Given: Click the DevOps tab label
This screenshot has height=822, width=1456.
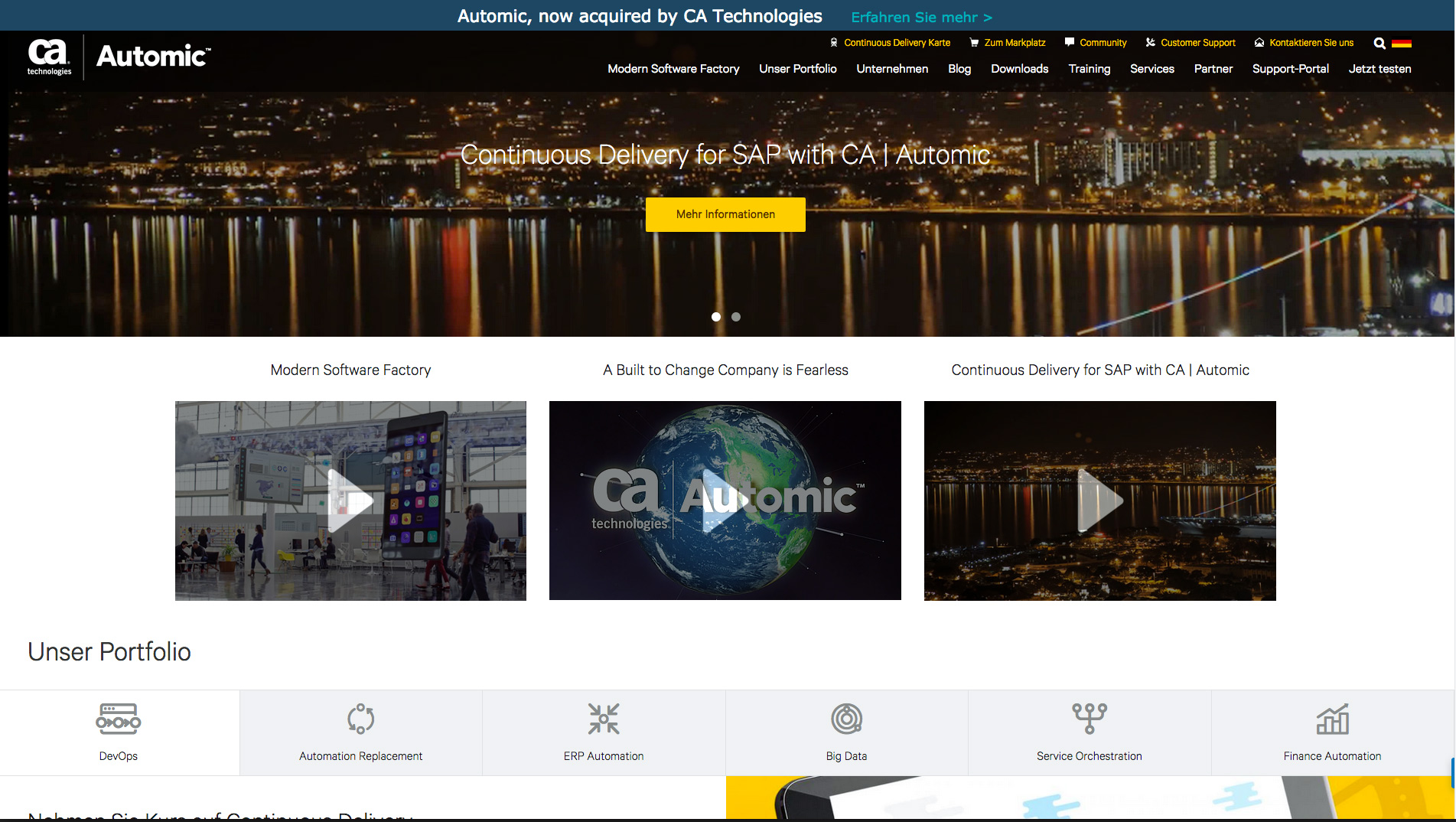Looking at the screenshot, I should pos(119,756).
